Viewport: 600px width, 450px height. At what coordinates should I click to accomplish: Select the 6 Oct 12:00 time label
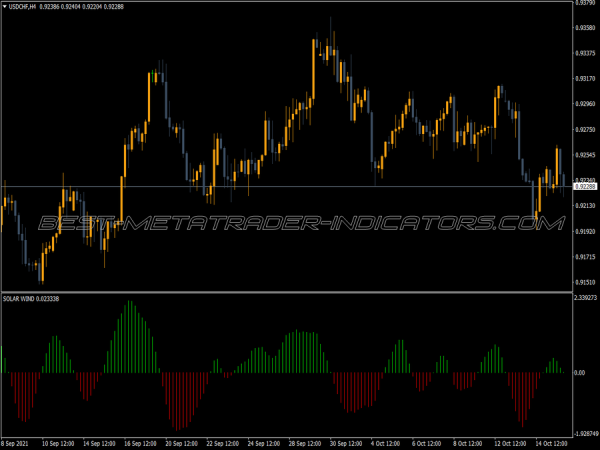pyautogui.click(x=427, y=443)
